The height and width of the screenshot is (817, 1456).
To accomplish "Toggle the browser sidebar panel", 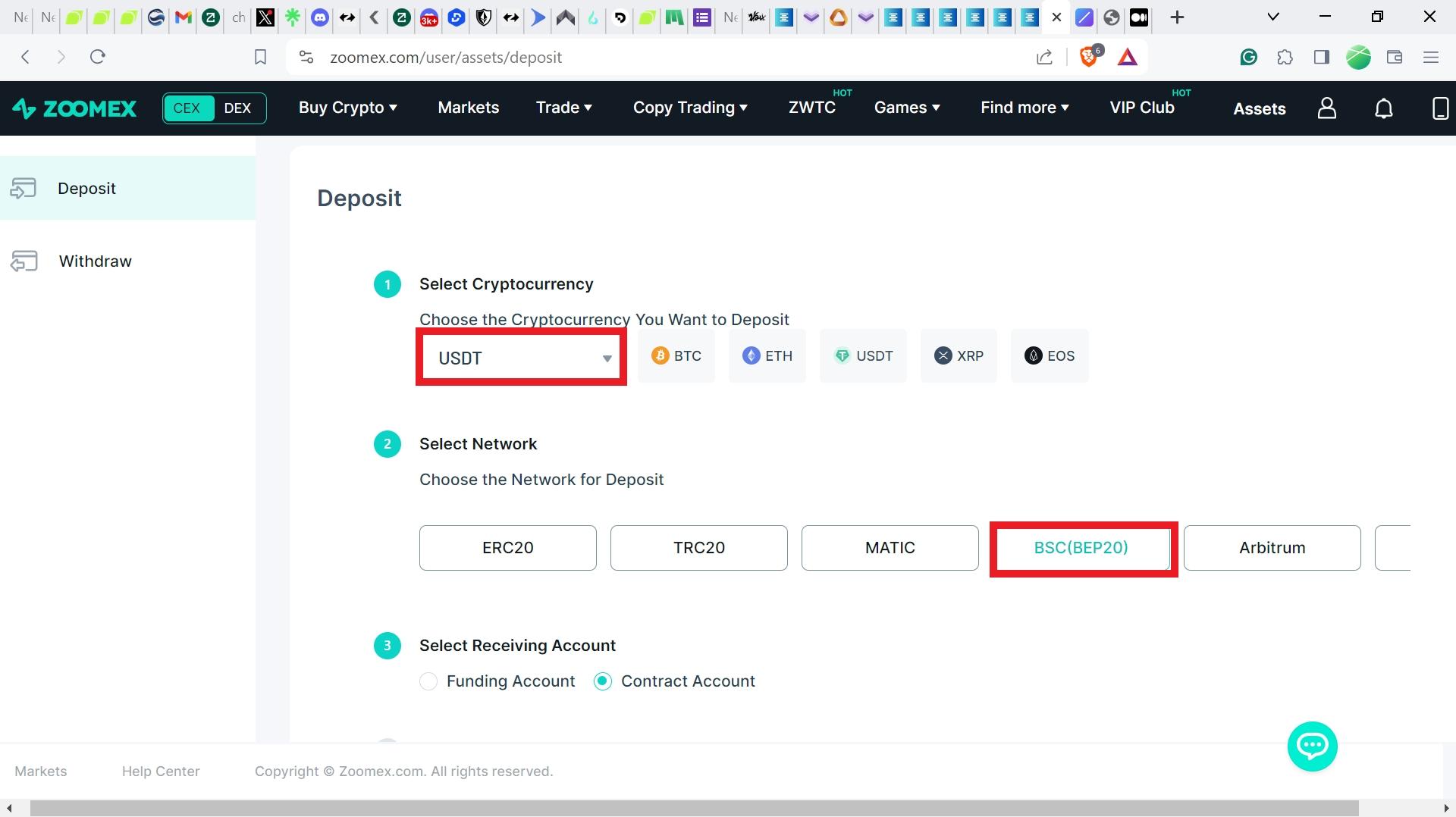I will pos(1322,57).
